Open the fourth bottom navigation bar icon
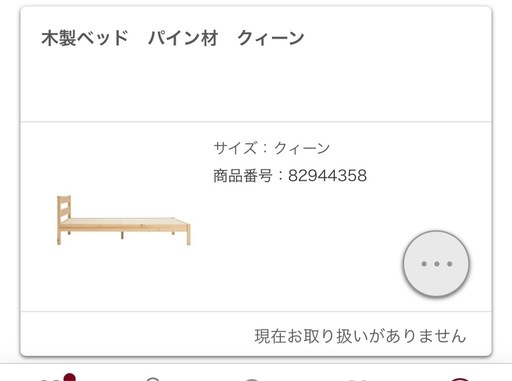The width and height of the screenshot is (512, 381). [x=358, y=380]
